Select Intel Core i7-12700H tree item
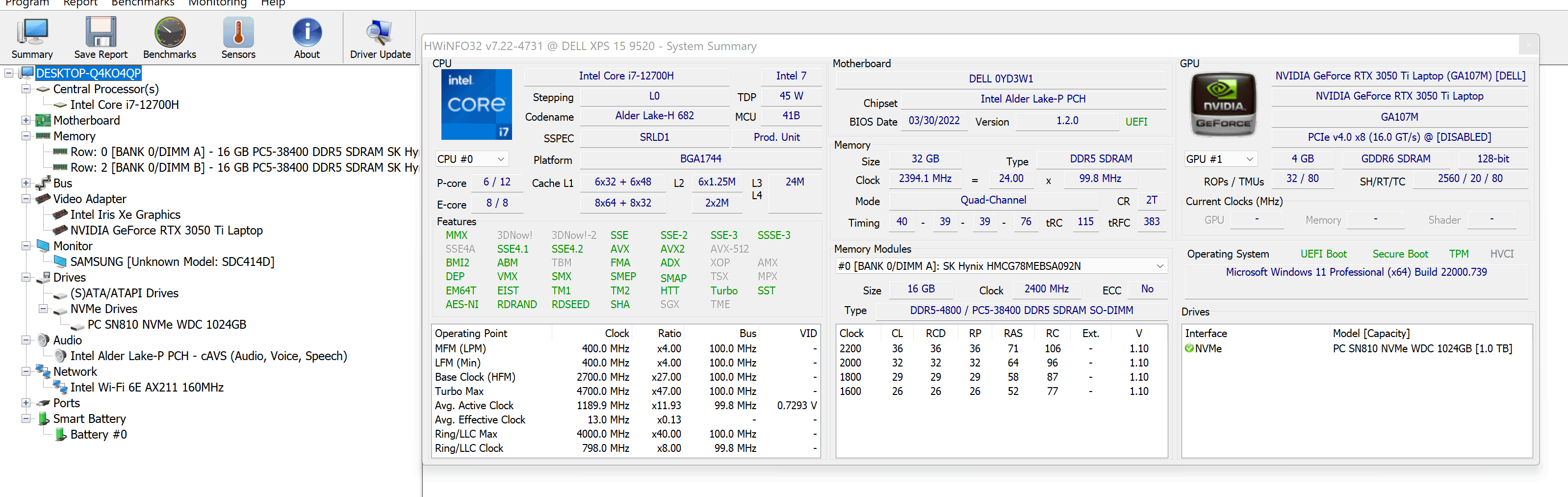Image resolution: width=1568 pixels, height=497 pixels. coord(125,105)
